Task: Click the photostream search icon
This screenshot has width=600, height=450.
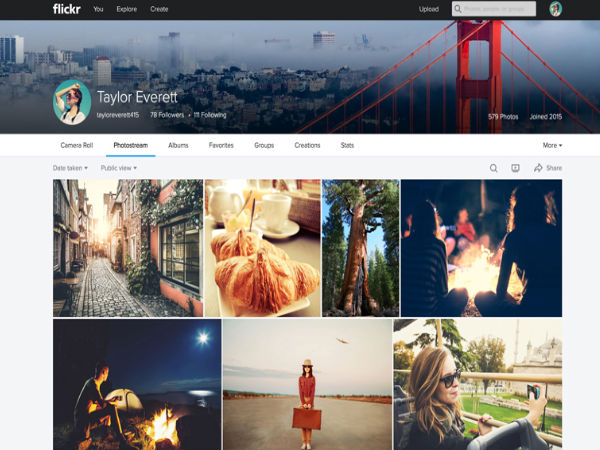Action: coord(494,168)
